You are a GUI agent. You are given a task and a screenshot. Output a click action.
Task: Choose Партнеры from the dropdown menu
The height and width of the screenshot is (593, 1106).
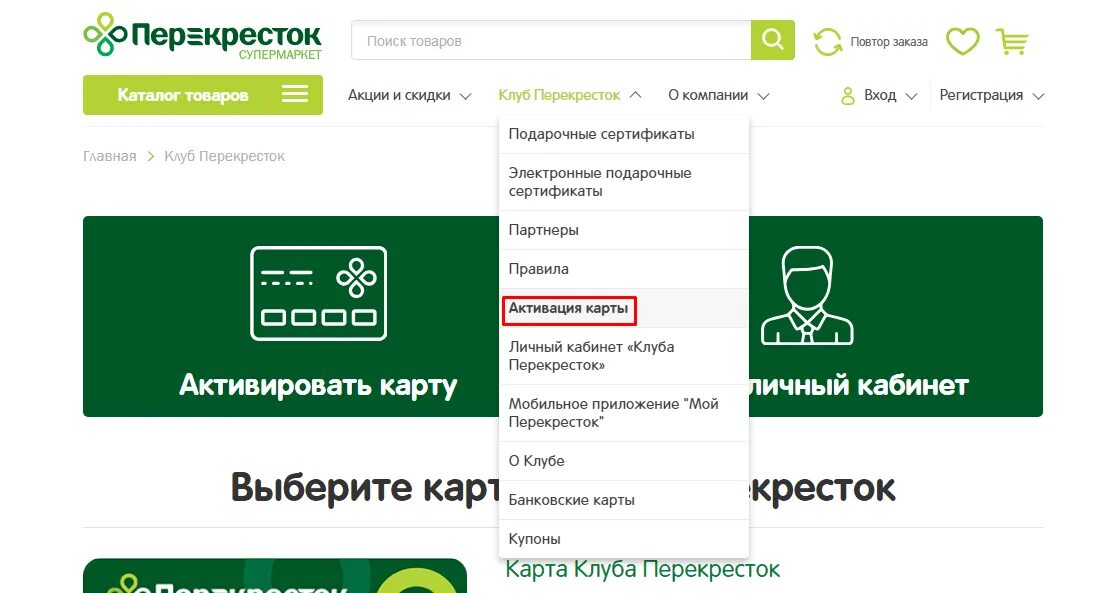coord(624,230)
